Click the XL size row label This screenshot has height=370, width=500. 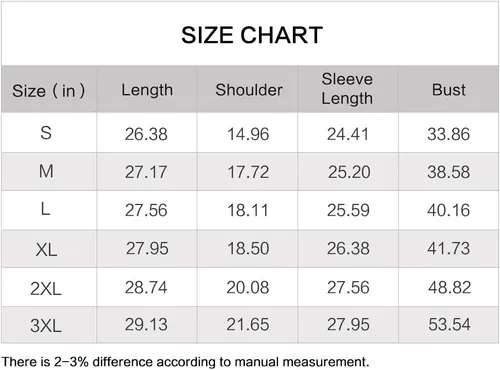pos(46,249)
